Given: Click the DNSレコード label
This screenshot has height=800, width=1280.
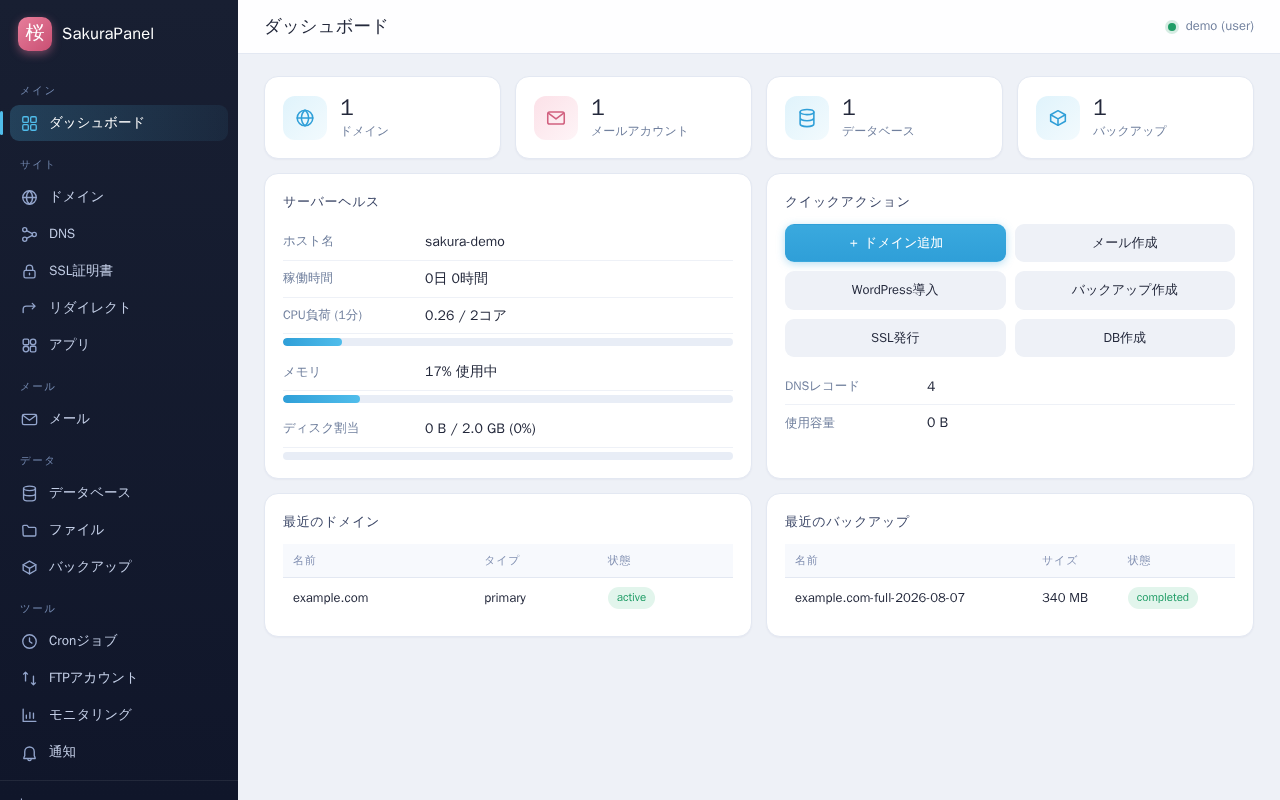Looking at the screenshot, I should (822, 386).
